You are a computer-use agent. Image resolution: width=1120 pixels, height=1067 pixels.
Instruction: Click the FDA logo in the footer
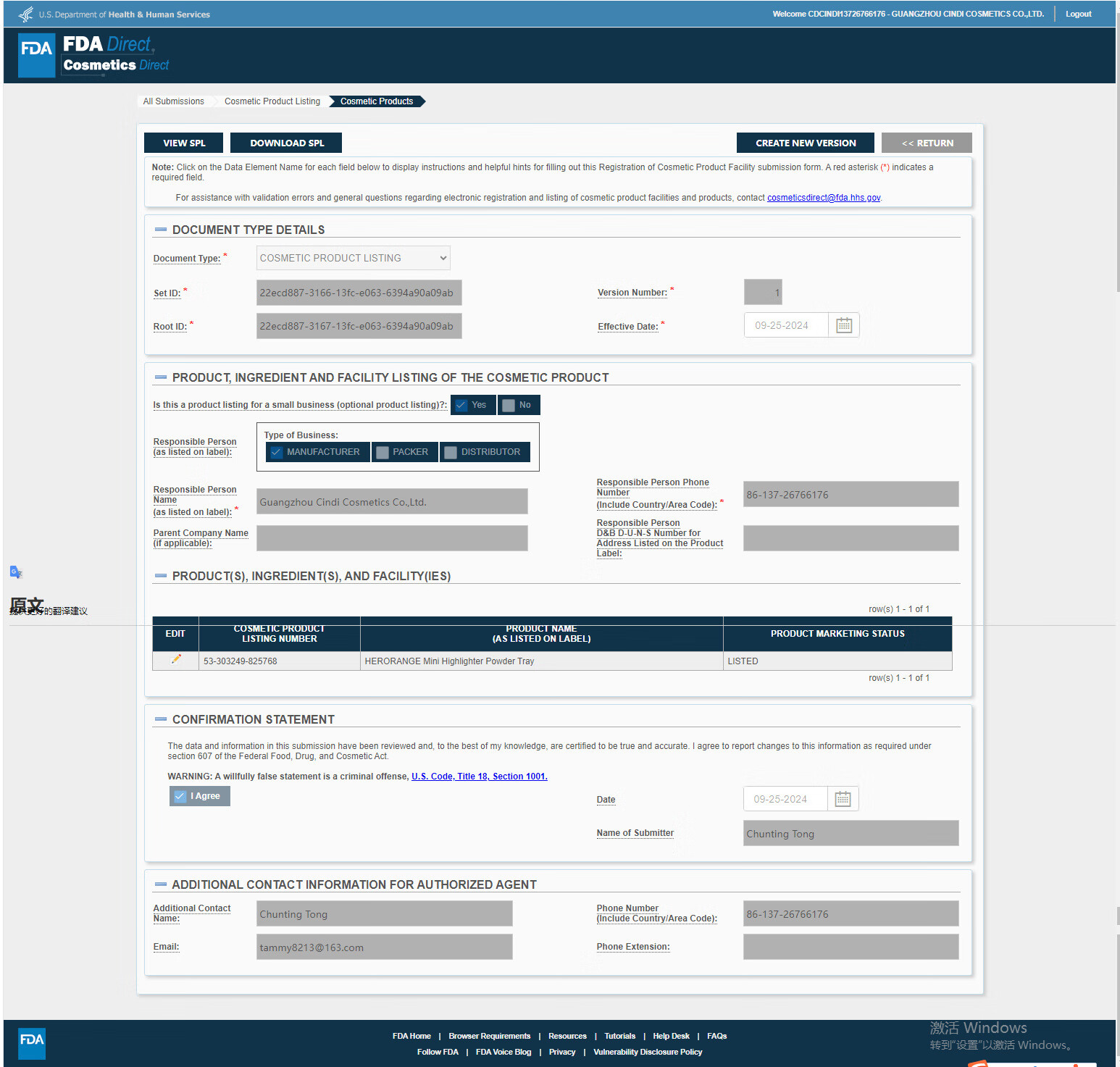32,1043
